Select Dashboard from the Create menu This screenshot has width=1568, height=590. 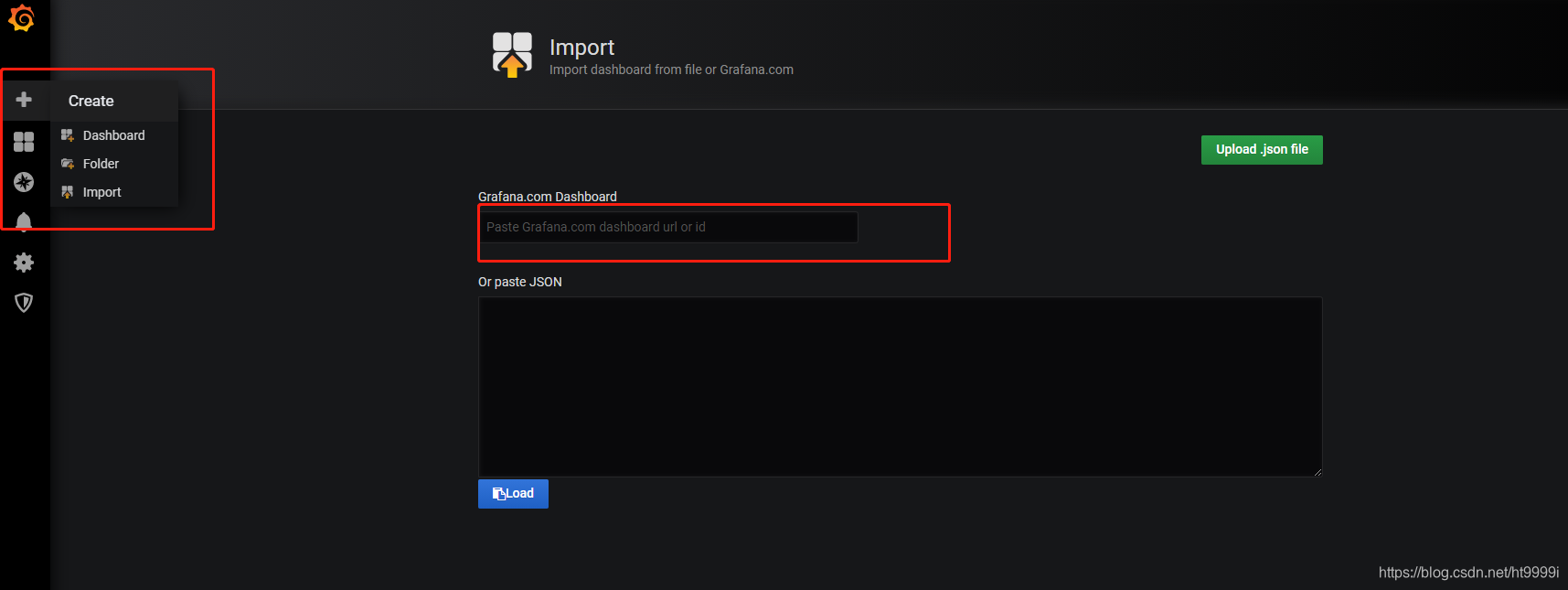point(114,135)
